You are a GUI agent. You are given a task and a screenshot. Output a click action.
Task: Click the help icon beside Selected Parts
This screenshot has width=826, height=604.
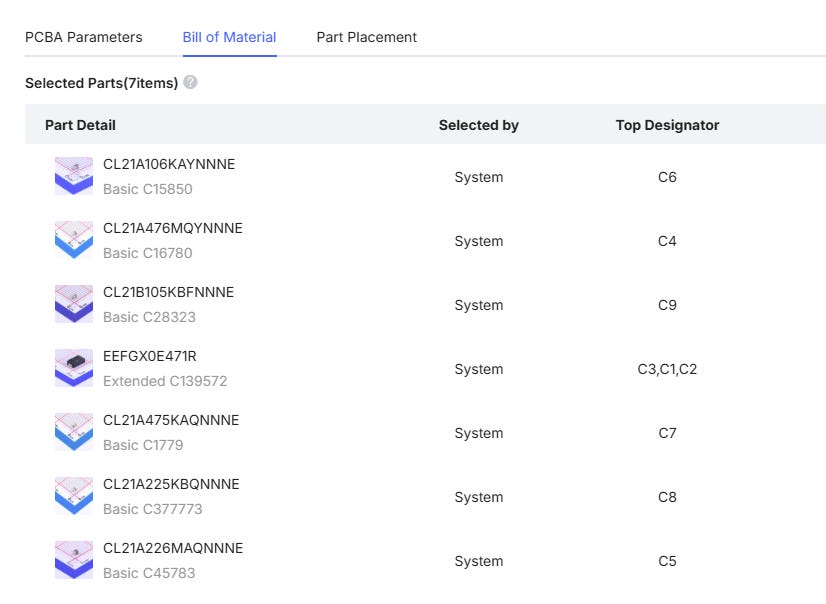pyautogui.click(x=190, y=82)
